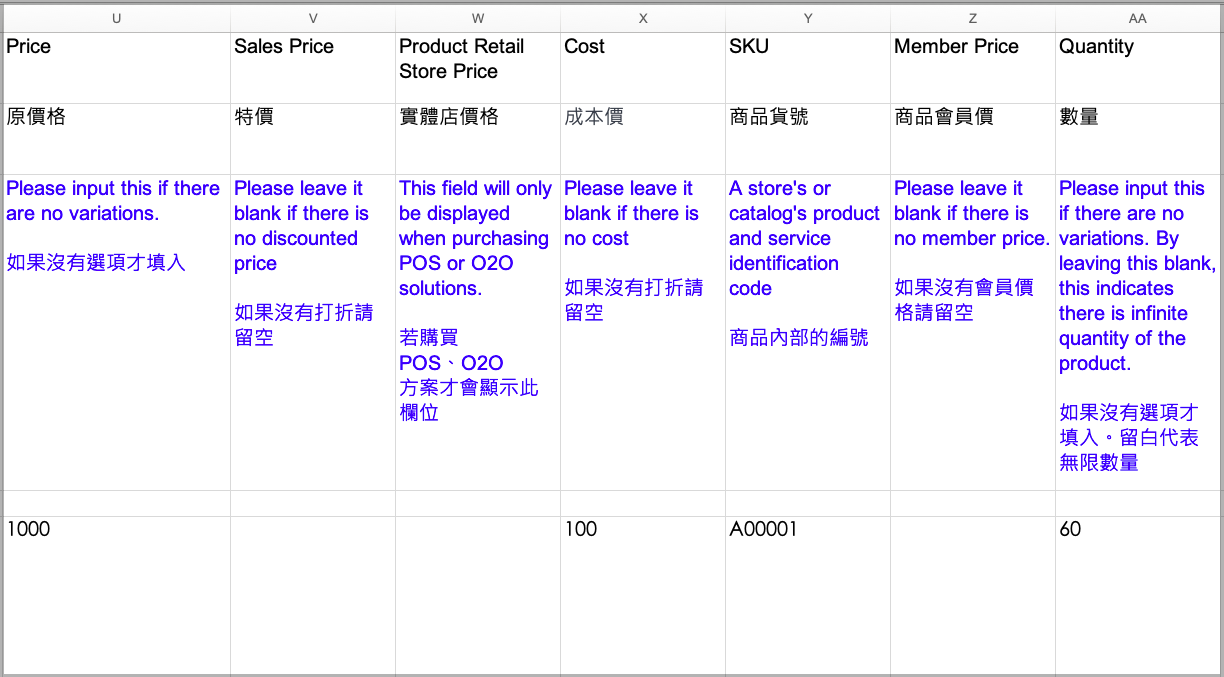
Task: Click the 'no member price' instruction cell
Action: click(973, 332)
